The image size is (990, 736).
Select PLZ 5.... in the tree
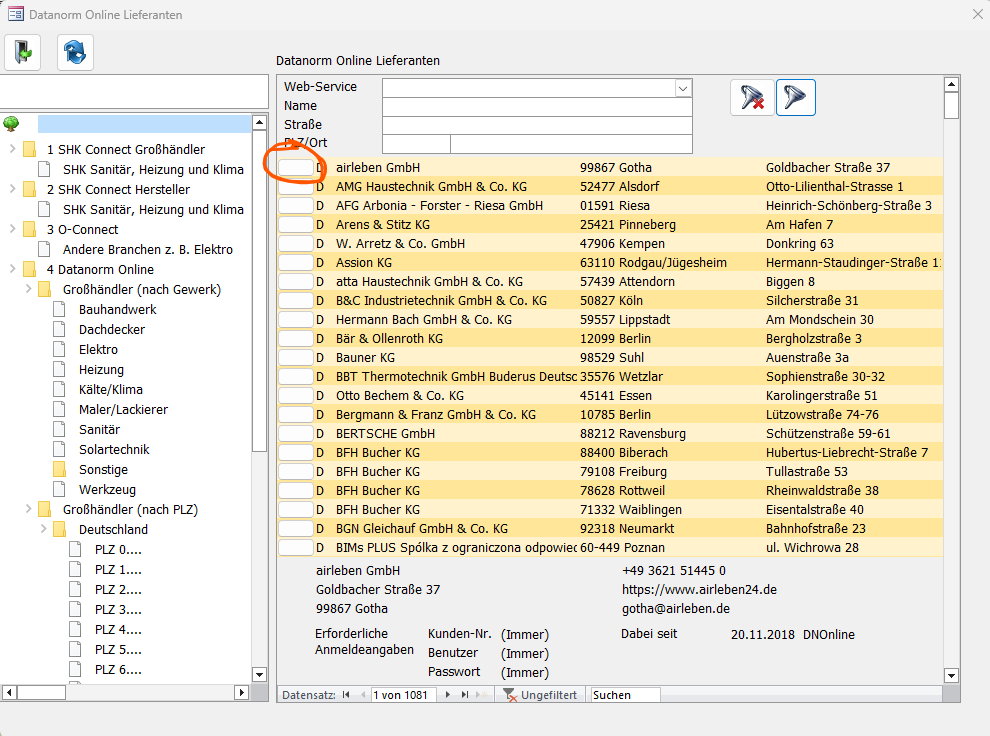(118, 650)
